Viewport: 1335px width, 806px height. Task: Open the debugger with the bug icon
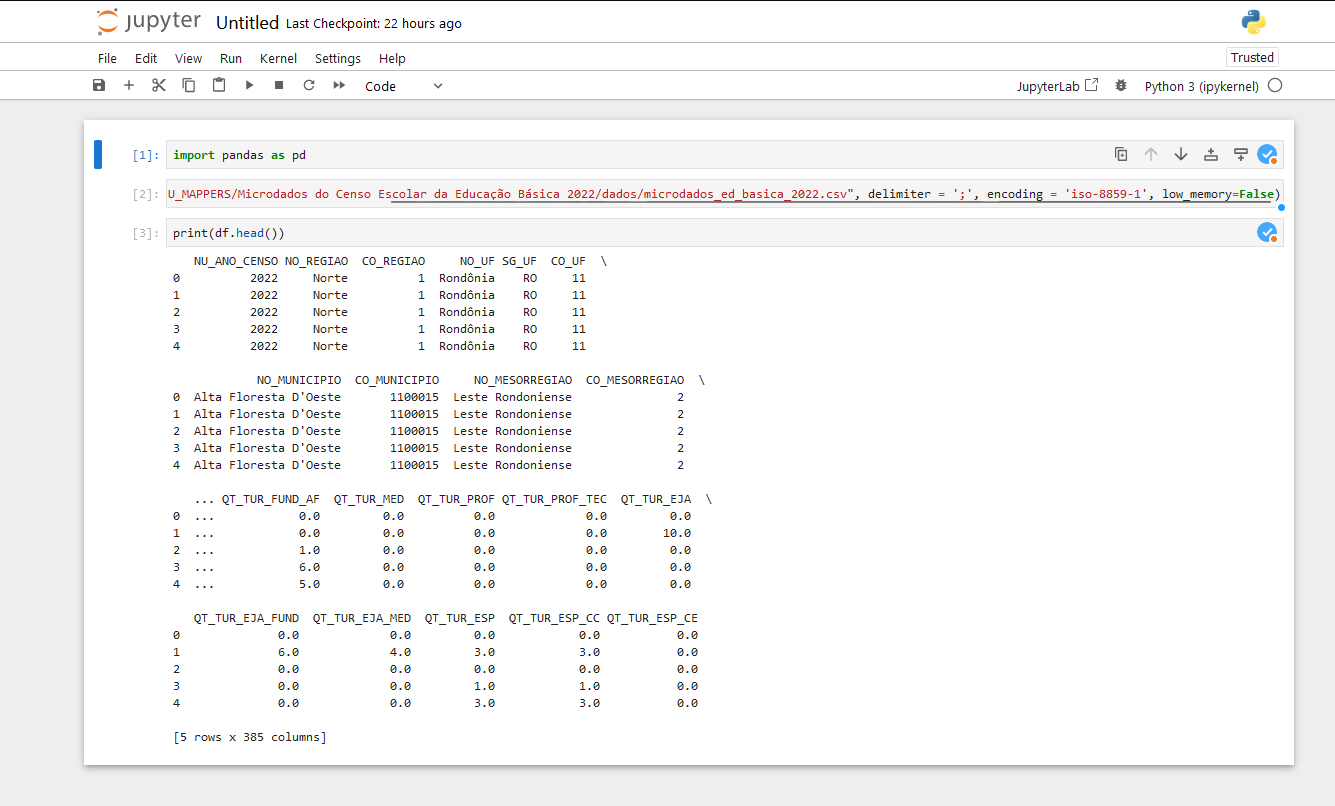[1120, 85]
